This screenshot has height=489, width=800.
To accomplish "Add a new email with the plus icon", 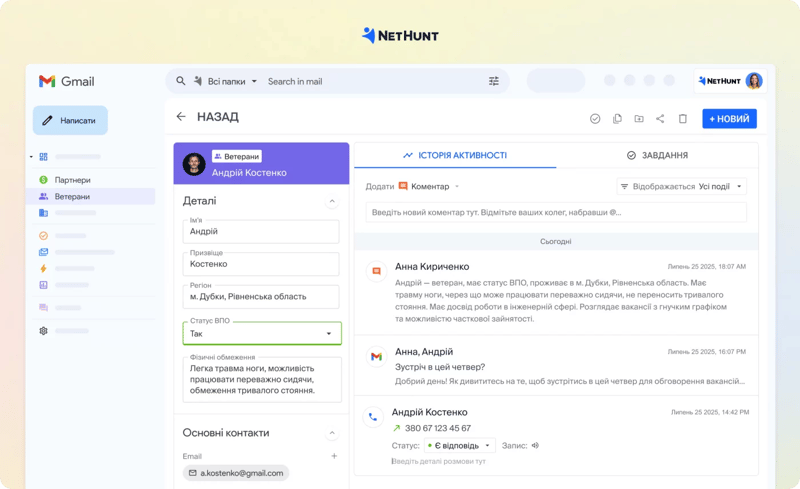I will [x=334, y=456].
